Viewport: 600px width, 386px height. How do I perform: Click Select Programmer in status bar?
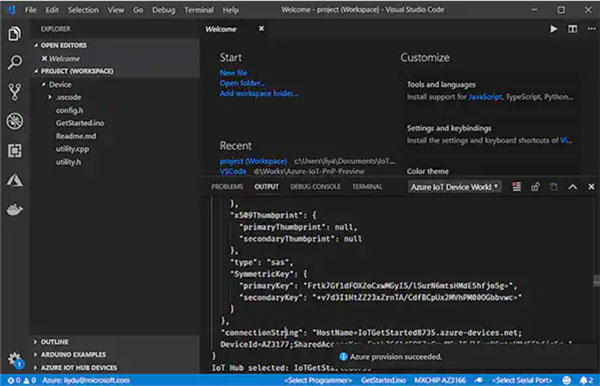pyautogui.click(x=318, y=380)
